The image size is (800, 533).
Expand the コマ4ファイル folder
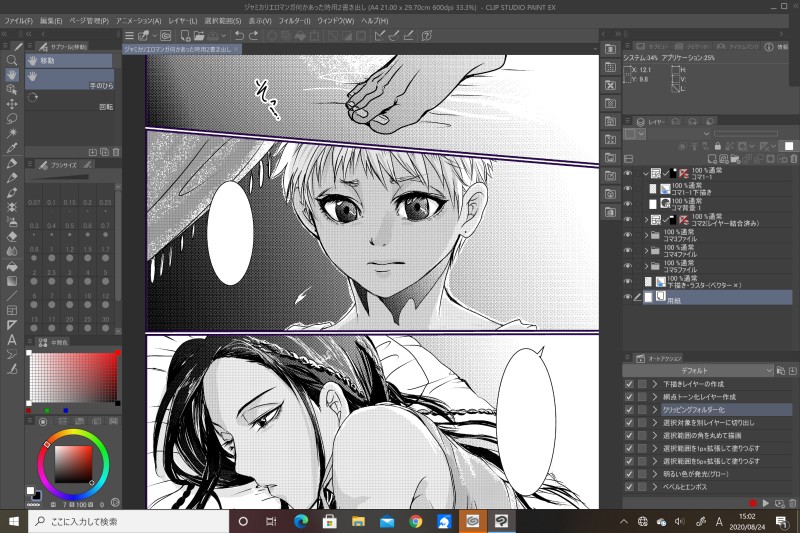click(646, 250)
